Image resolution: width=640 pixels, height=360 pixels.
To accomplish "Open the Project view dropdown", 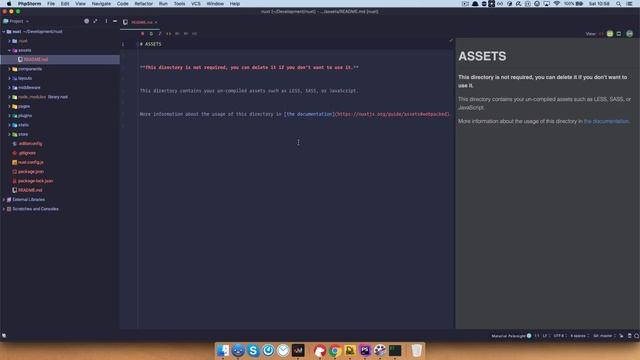I will tap(16, 21).
